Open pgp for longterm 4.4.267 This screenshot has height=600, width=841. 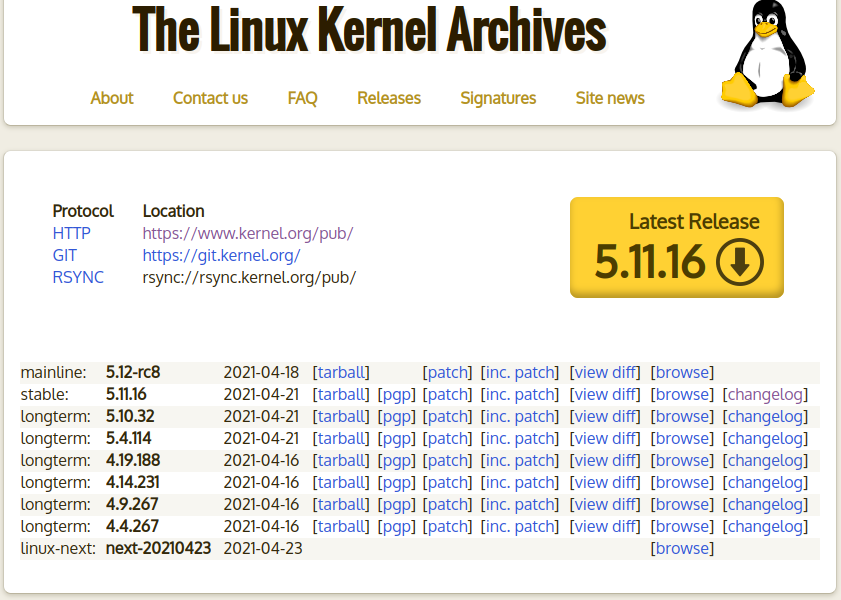pyautogui.click(x=397, y=526)
